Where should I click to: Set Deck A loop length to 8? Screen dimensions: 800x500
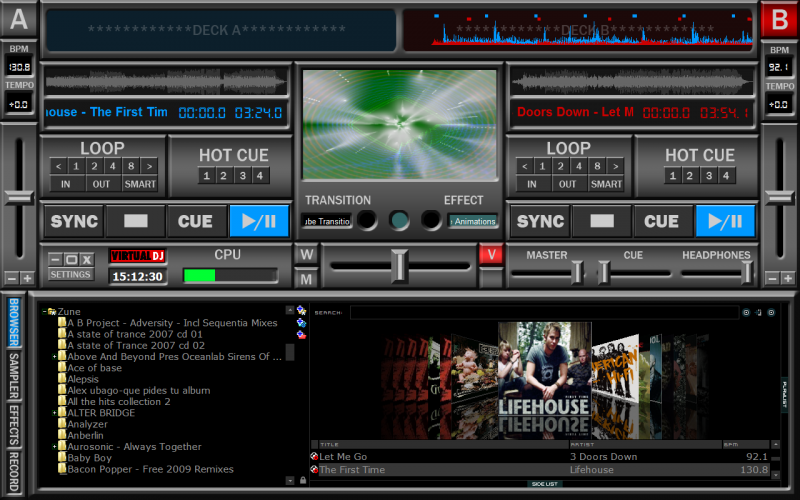click(x=131, y=166)
